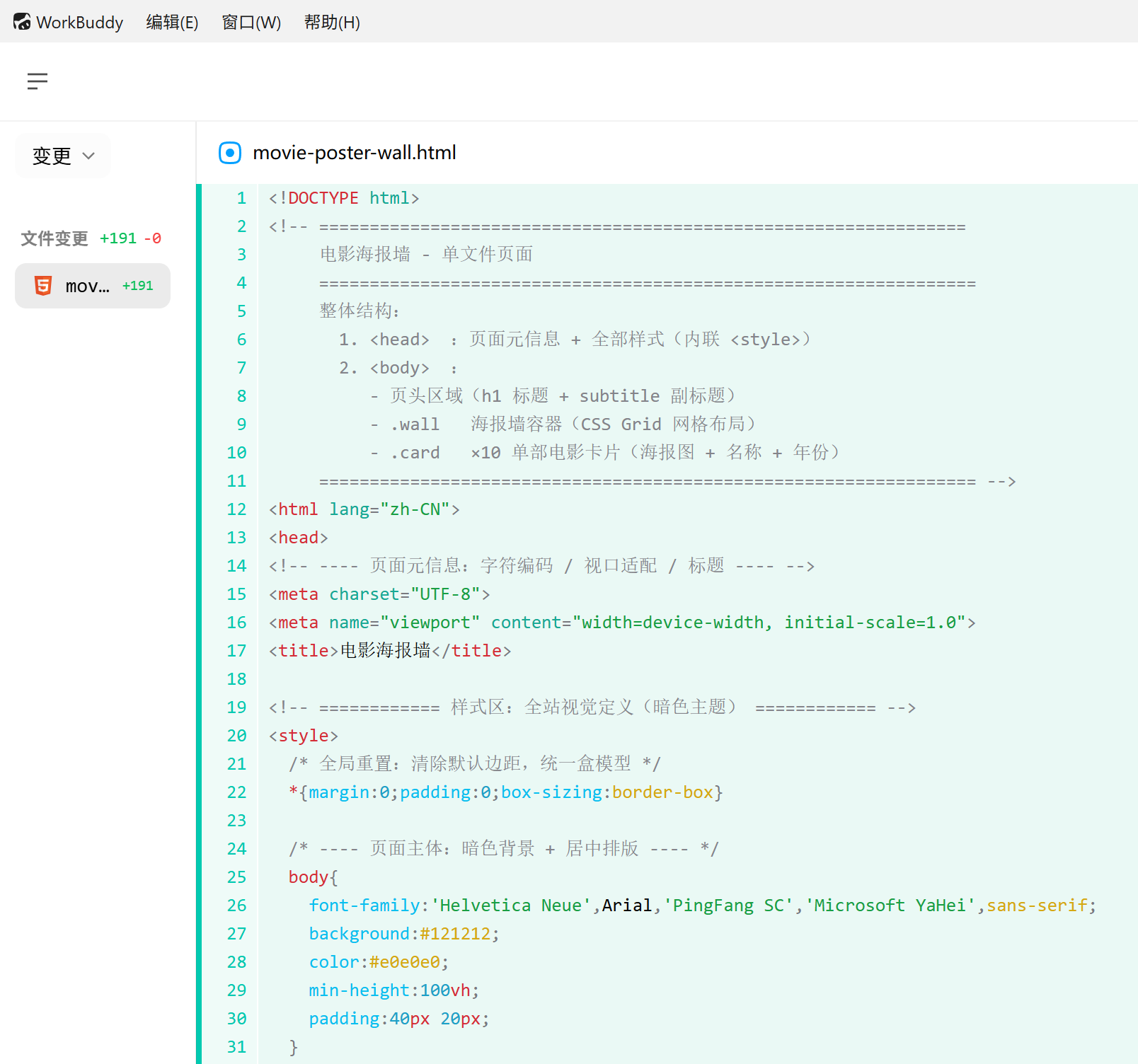This screenshot has height=1064, width=1138.
Task: Click the meta viewport line
Action: (622, 623)
